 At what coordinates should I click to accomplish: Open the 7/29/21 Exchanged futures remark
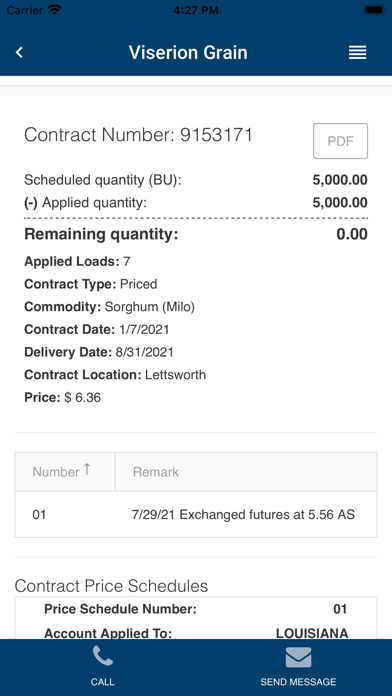tap(243, 515)
